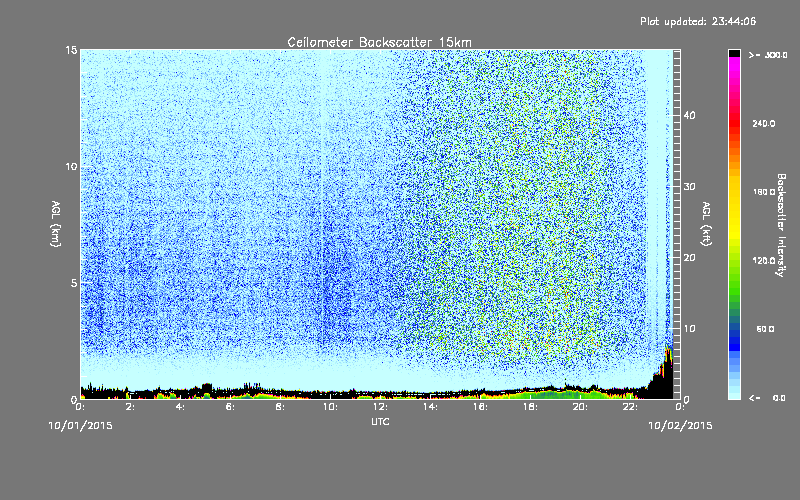This screenshot has height=500, width=800.
Task: Click the 'Backscatter Intensity' colorbar label
Action: [x=781, y=225]
